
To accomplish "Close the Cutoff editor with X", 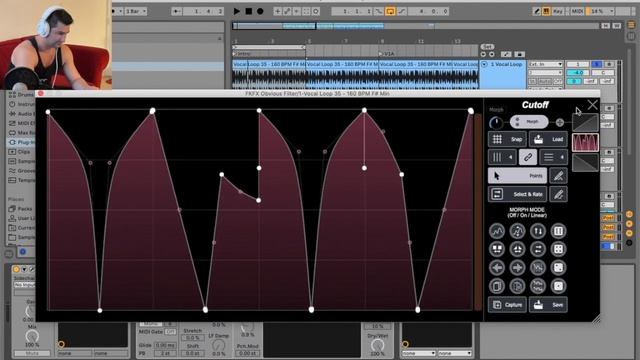I will 592,105.
